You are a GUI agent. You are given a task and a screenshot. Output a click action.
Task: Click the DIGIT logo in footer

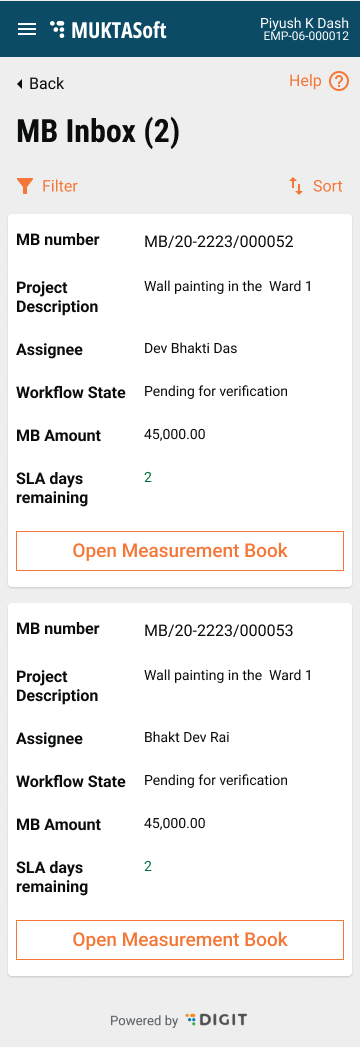coord(216,1020)
